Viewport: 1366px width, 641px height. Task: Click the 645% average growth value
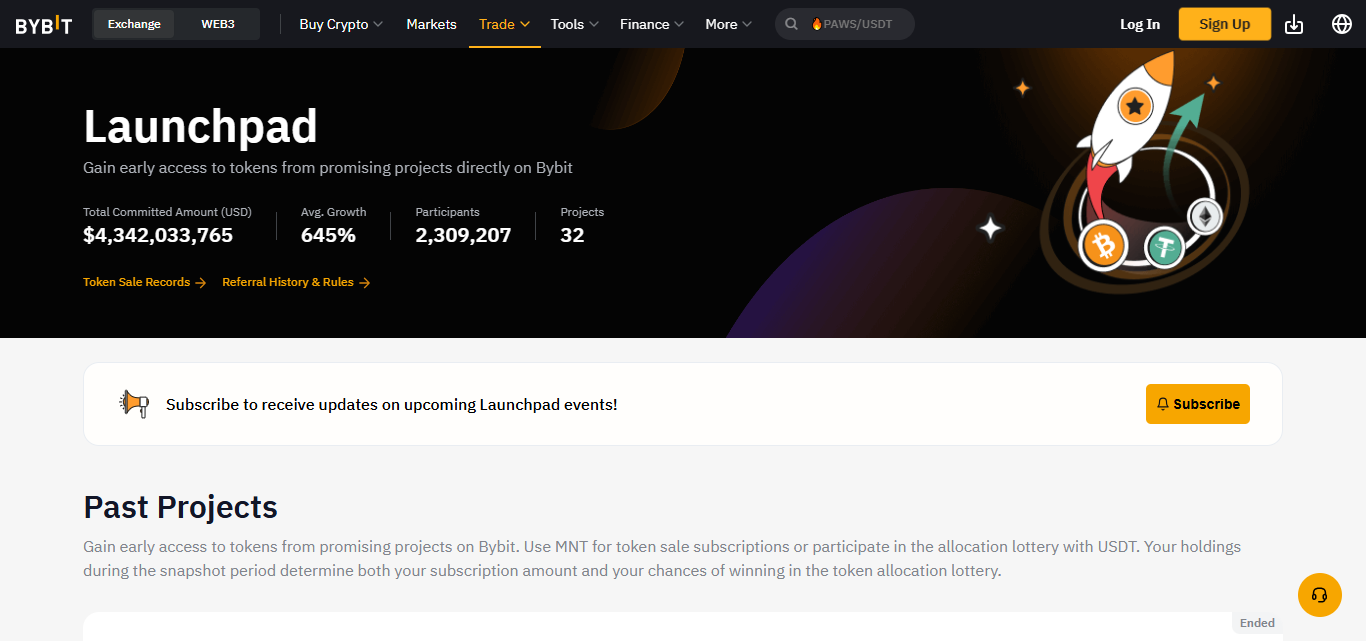pyautogui.click(x=328, y=236)
